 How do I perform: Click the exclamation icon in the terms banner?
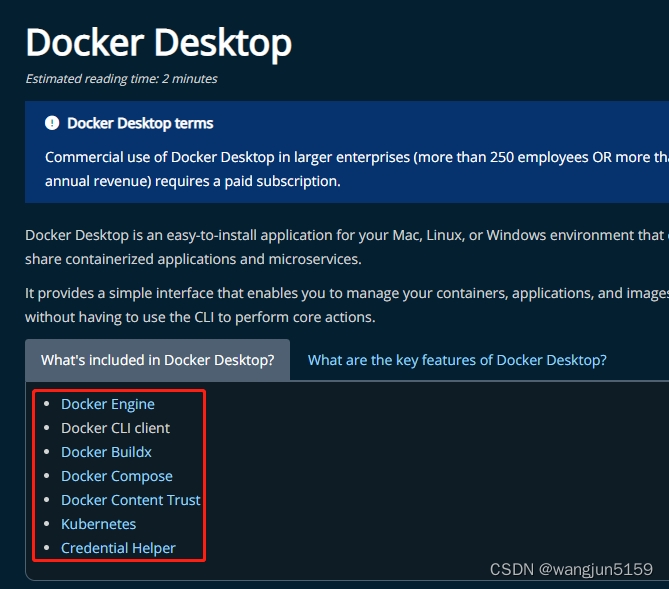tap(52, 123)
